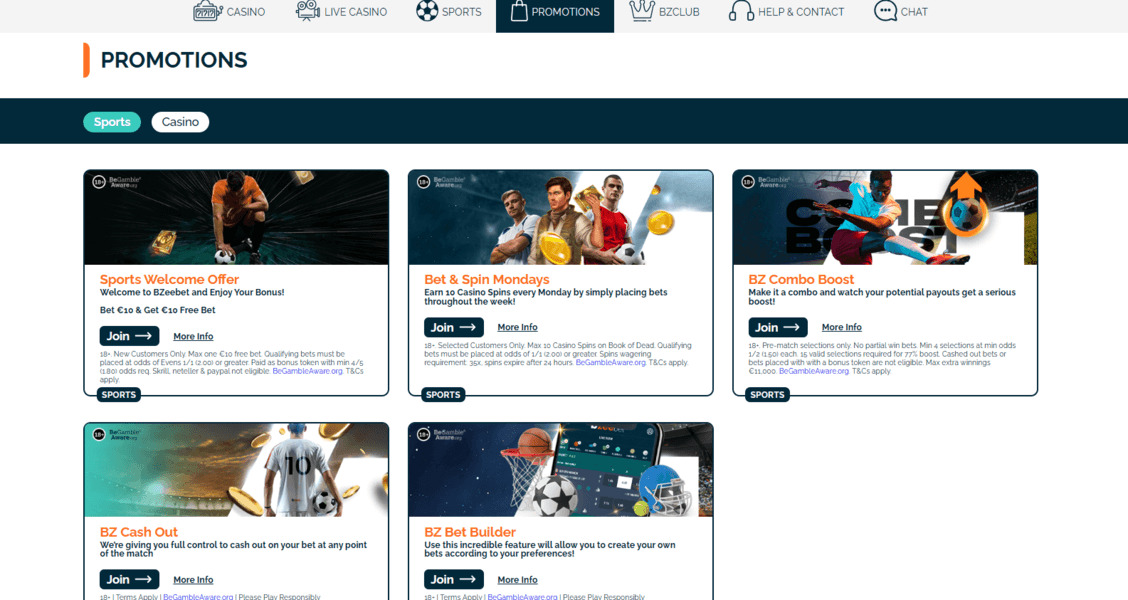
Task: Open BeGambleAware.org link in BZ Cash Out terms
Action: click(x=198, y=596)
